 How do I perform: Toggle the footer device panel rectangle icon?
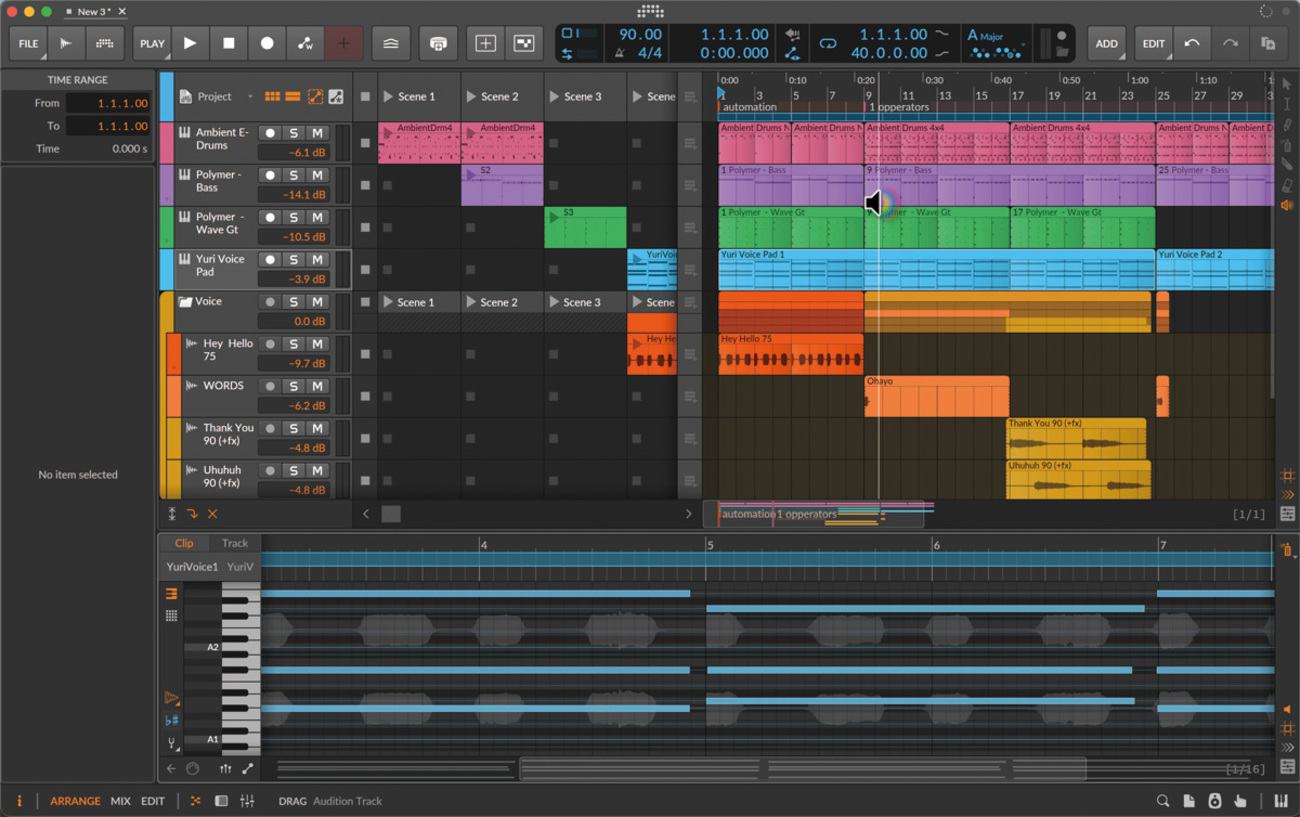coord(221,801)
